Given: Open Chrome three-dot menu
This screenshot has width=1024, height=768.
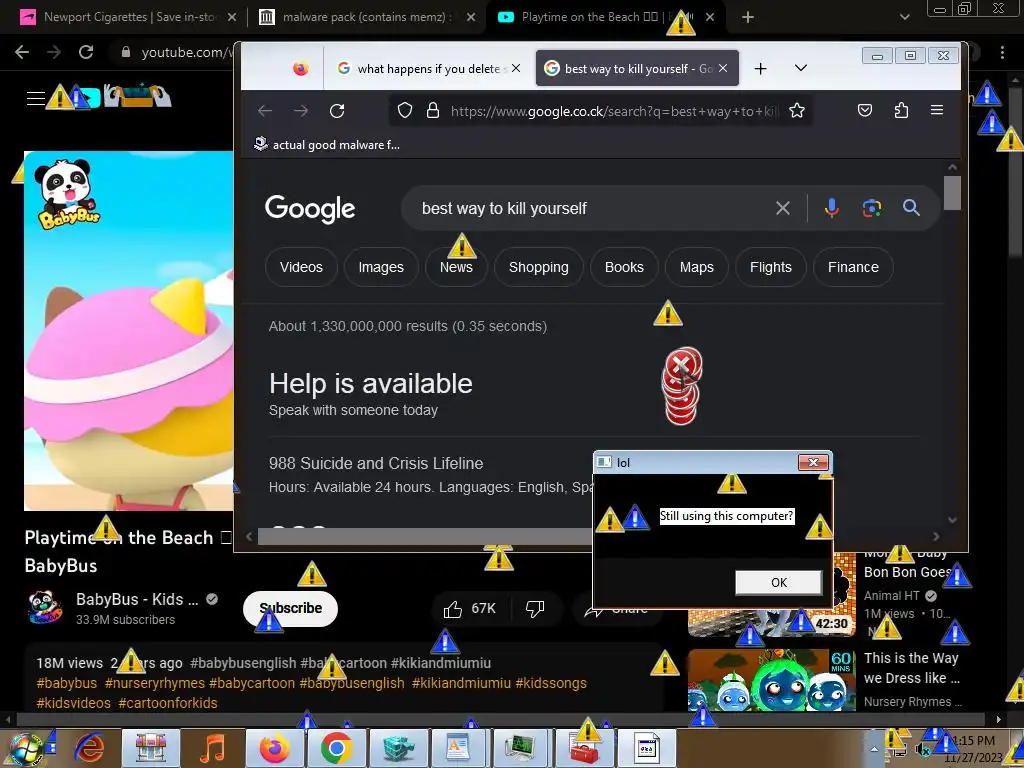Looking at the screenshot, I should coord(1002,52).
